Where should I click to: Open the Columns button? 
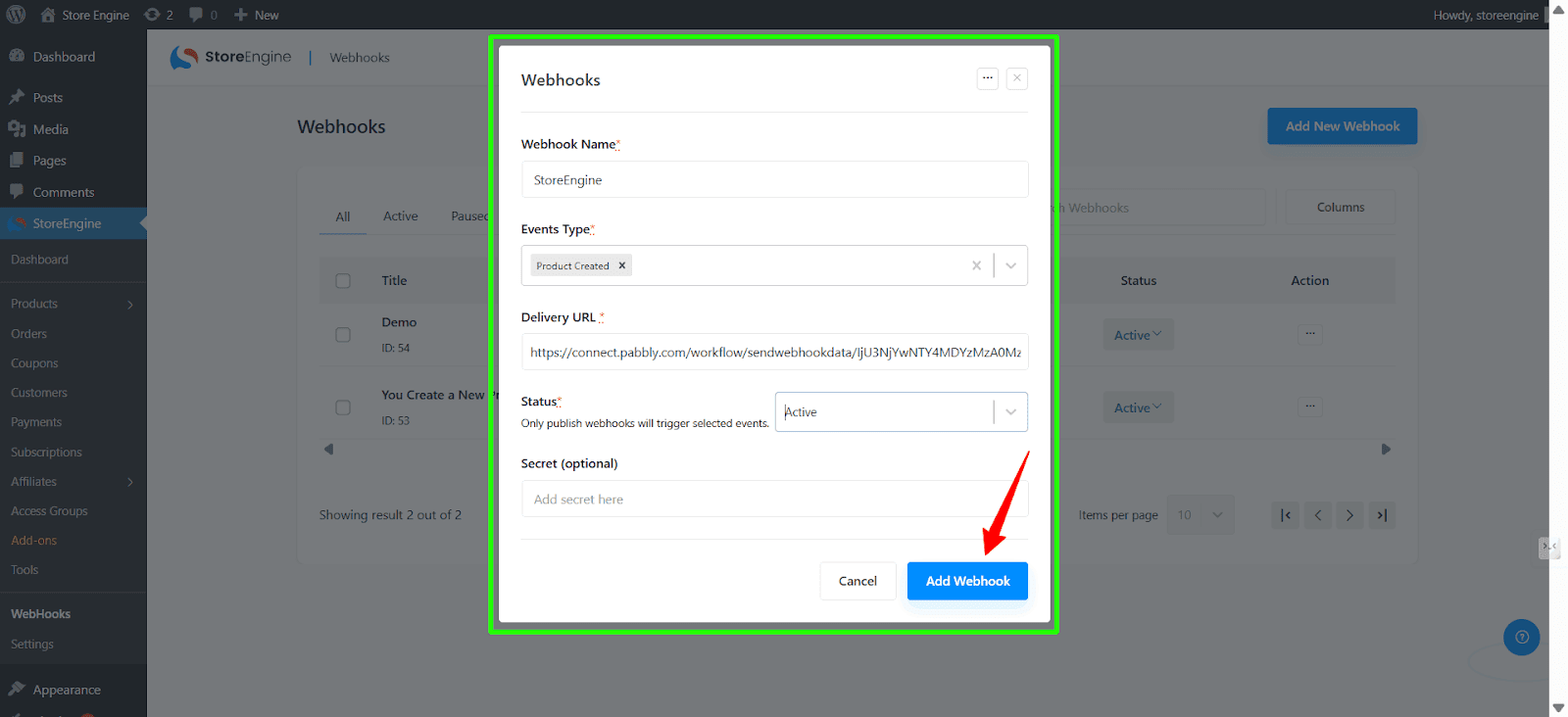pos(1340,208)
